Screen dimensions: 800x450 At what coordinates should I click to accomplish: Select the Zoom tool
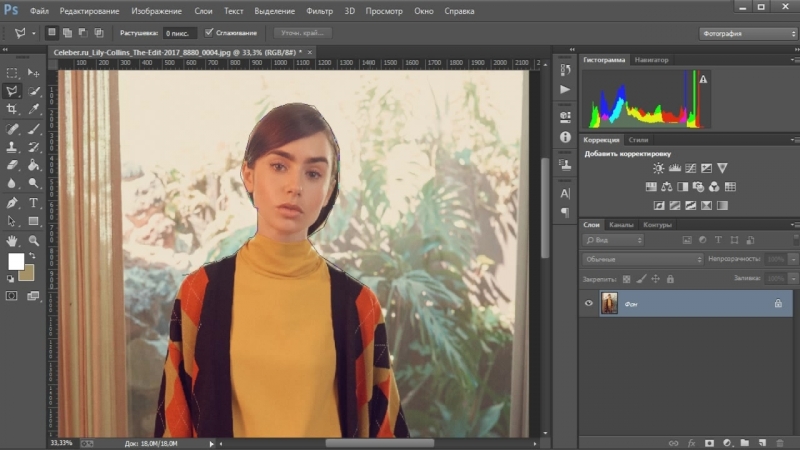(x=34, y=241)
